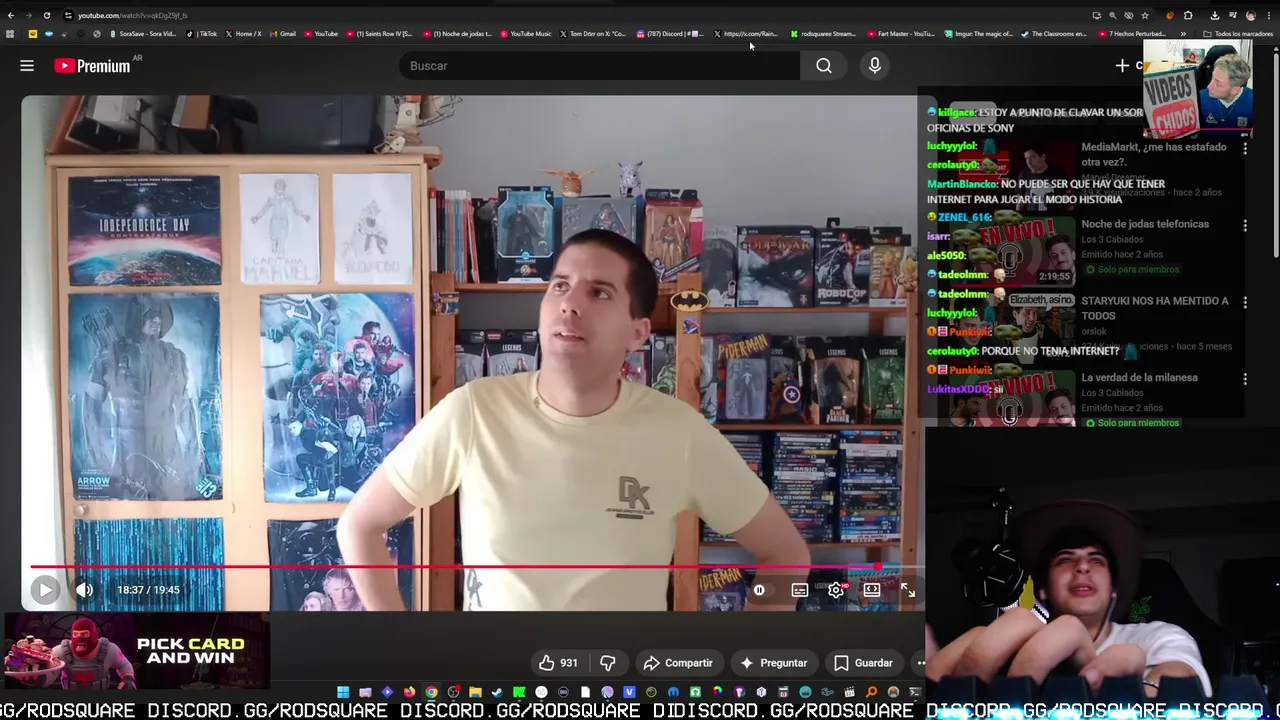Like the video with 931 likes
Viewport: 1280px width, 720px height.
(558, 663)
